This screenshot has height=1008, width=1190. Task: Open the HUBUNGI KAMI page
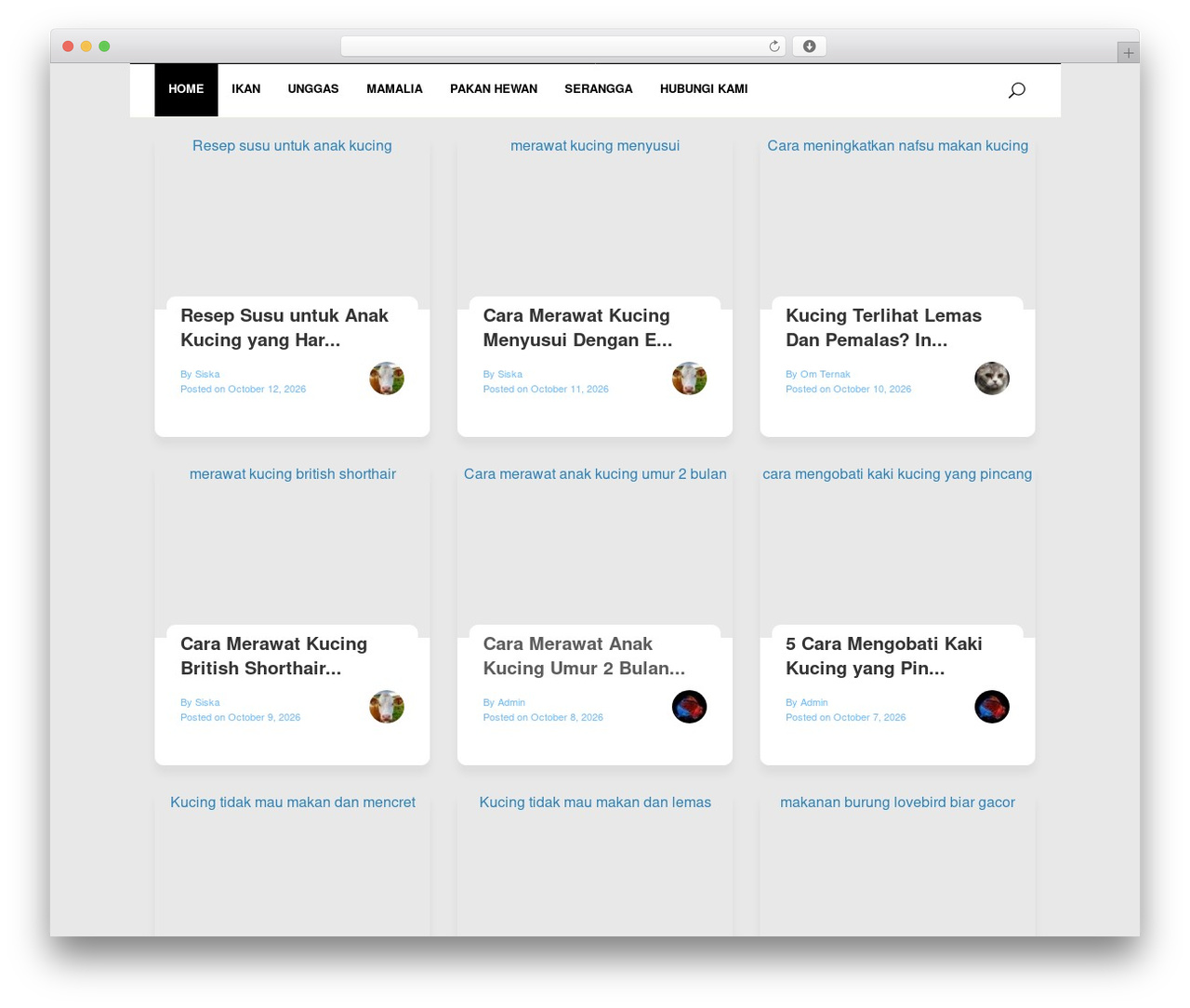[x=704, y=89]
